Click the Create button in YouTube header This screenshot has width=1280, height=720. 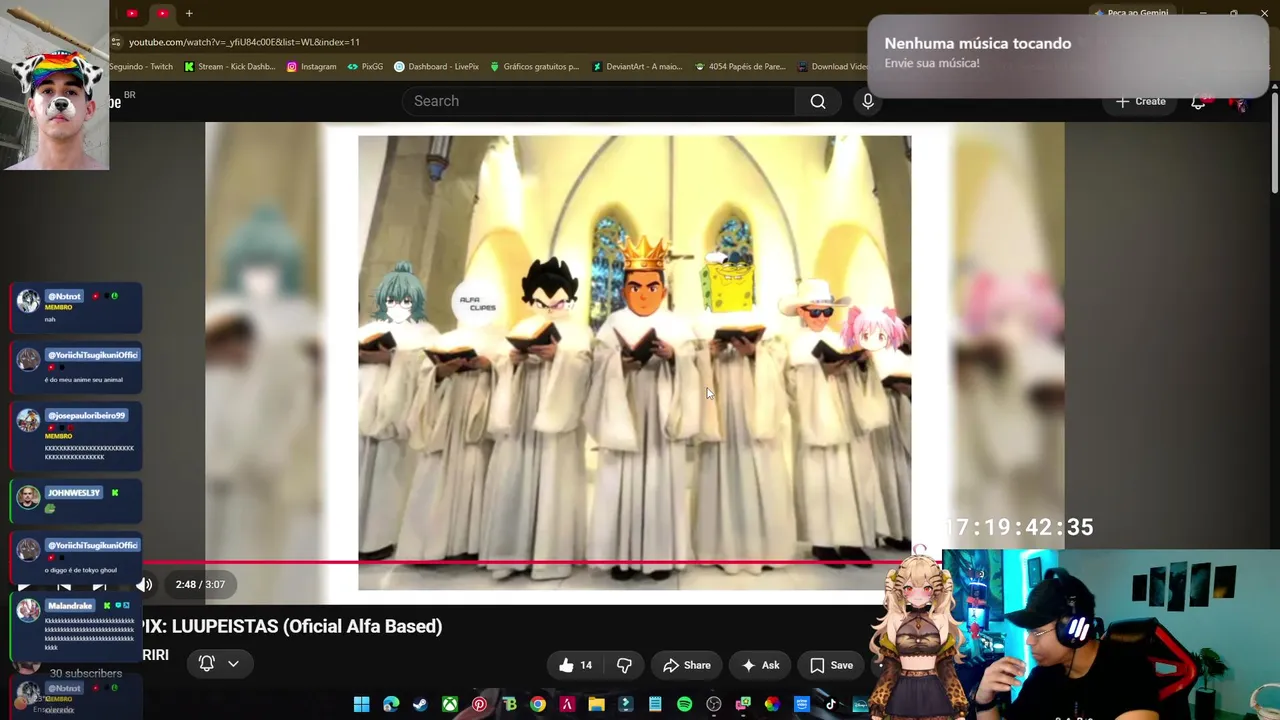(x=1141, y=101)
